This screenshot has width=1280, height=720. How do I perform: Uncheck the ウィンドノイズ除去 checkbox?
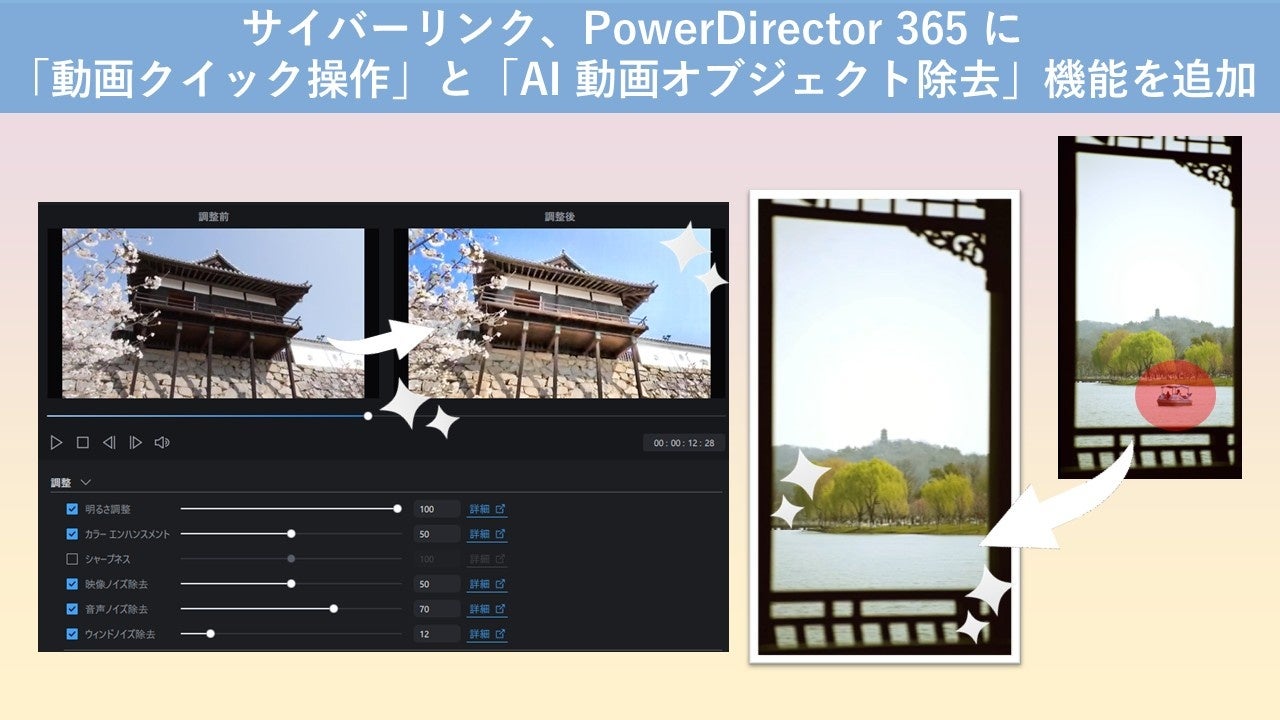(72, 634)
